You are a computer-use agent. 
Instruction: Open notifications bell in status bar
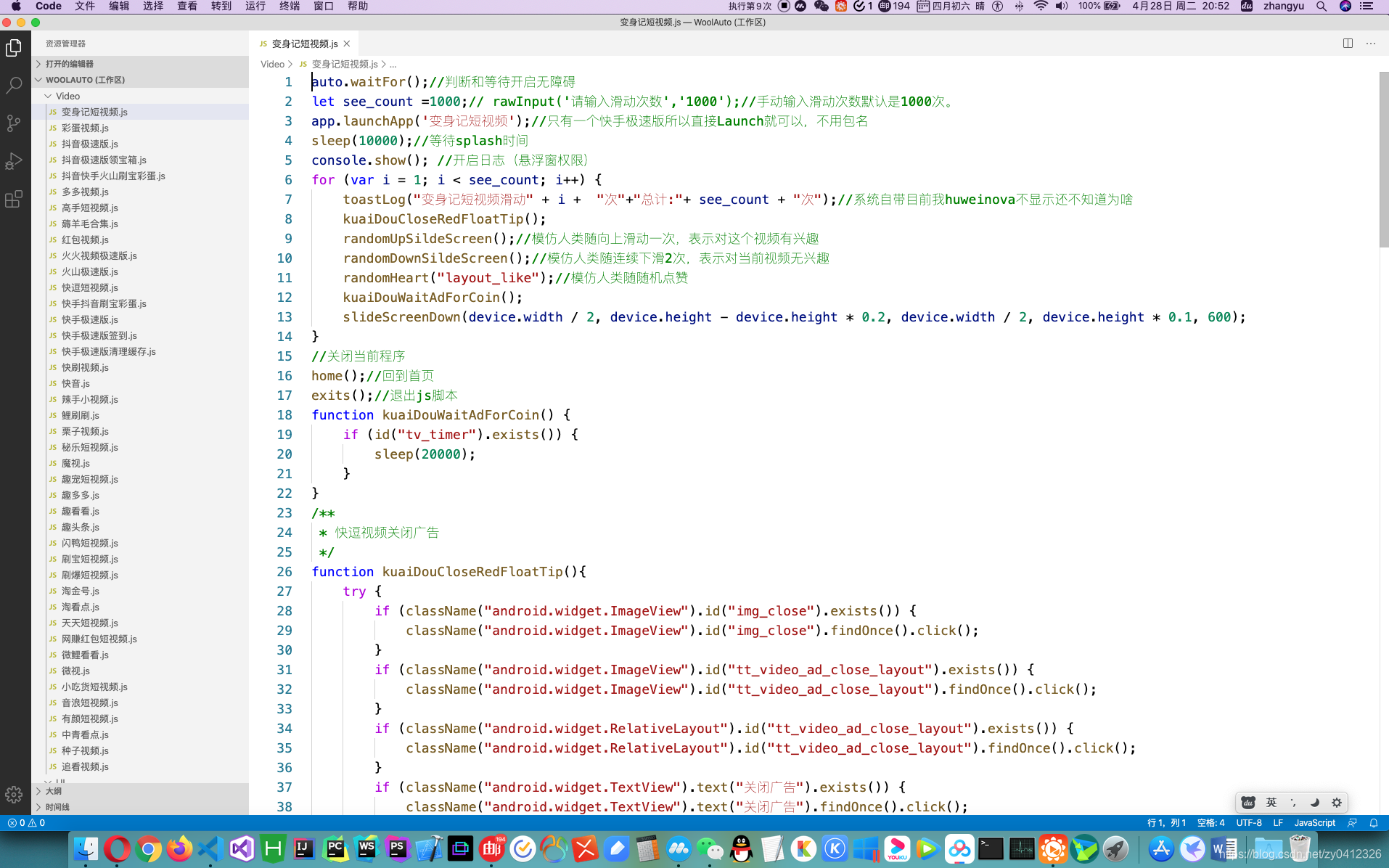1374,823
